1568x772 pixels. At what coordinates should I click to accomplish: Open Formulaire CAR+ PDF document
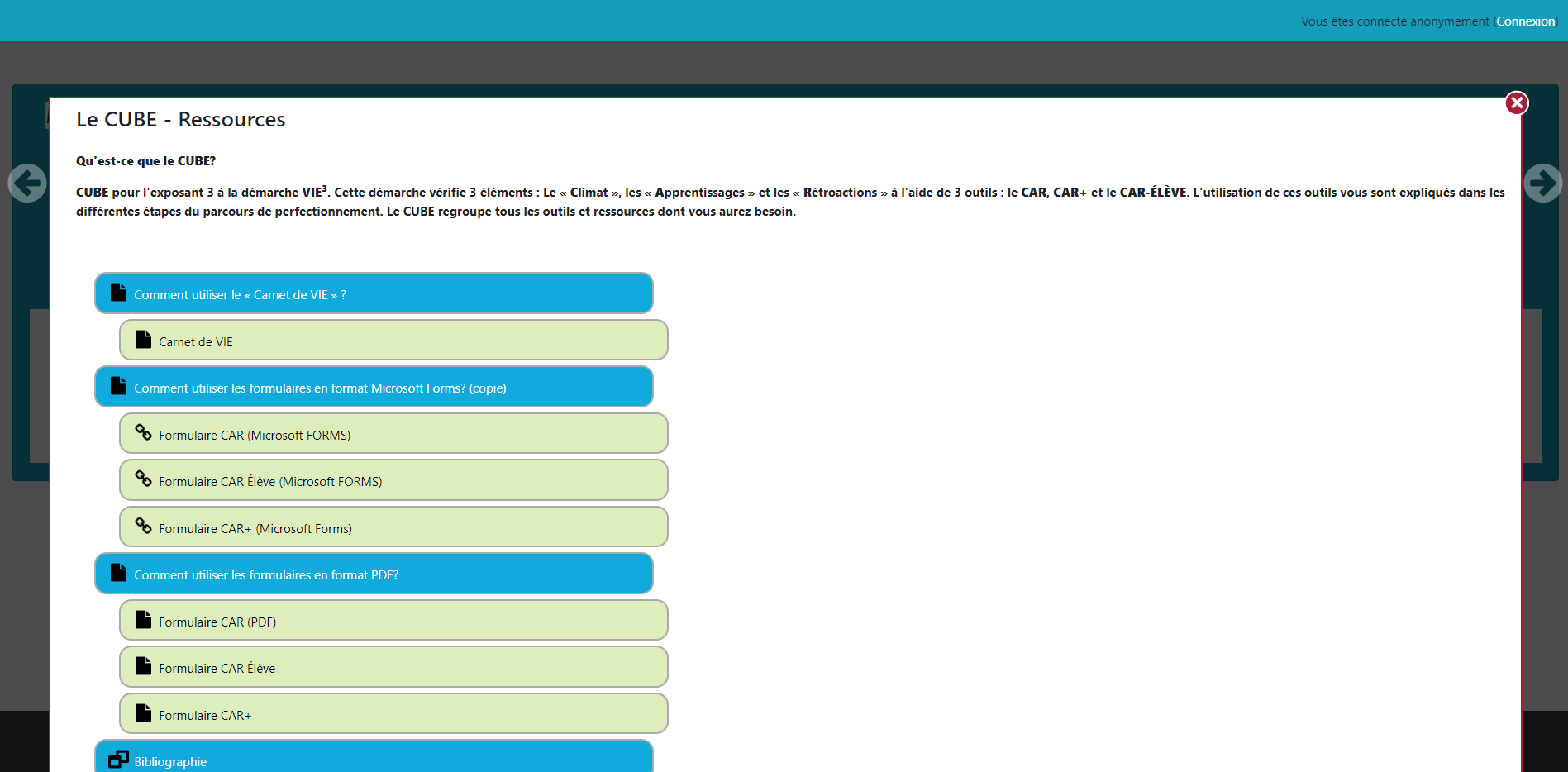393,713
